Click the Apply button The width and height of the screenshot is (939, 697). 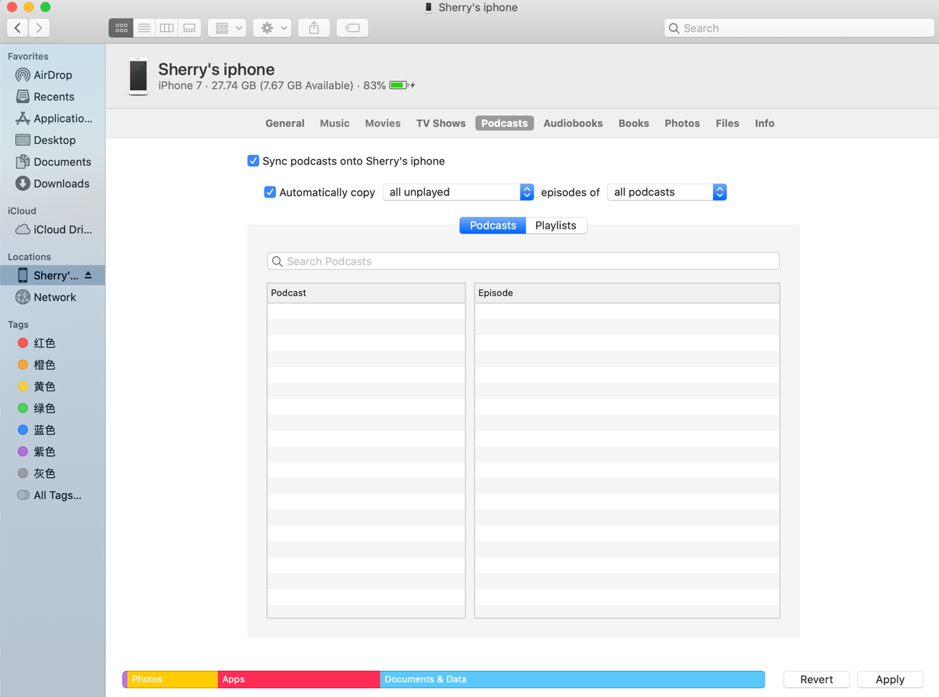point(889,679)
